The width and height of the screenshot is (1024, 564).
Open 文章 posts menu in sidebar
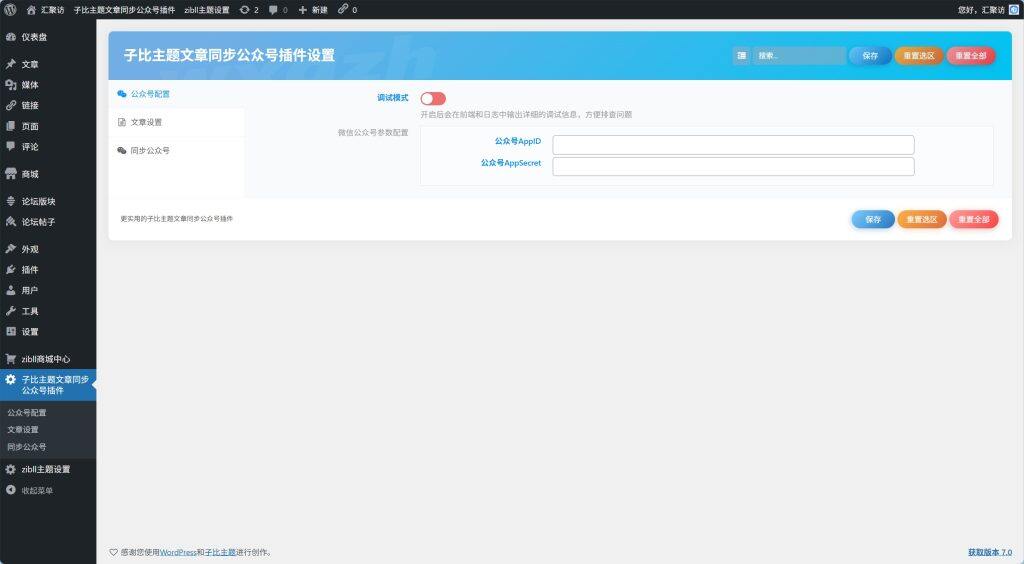(x=48, y=64)
